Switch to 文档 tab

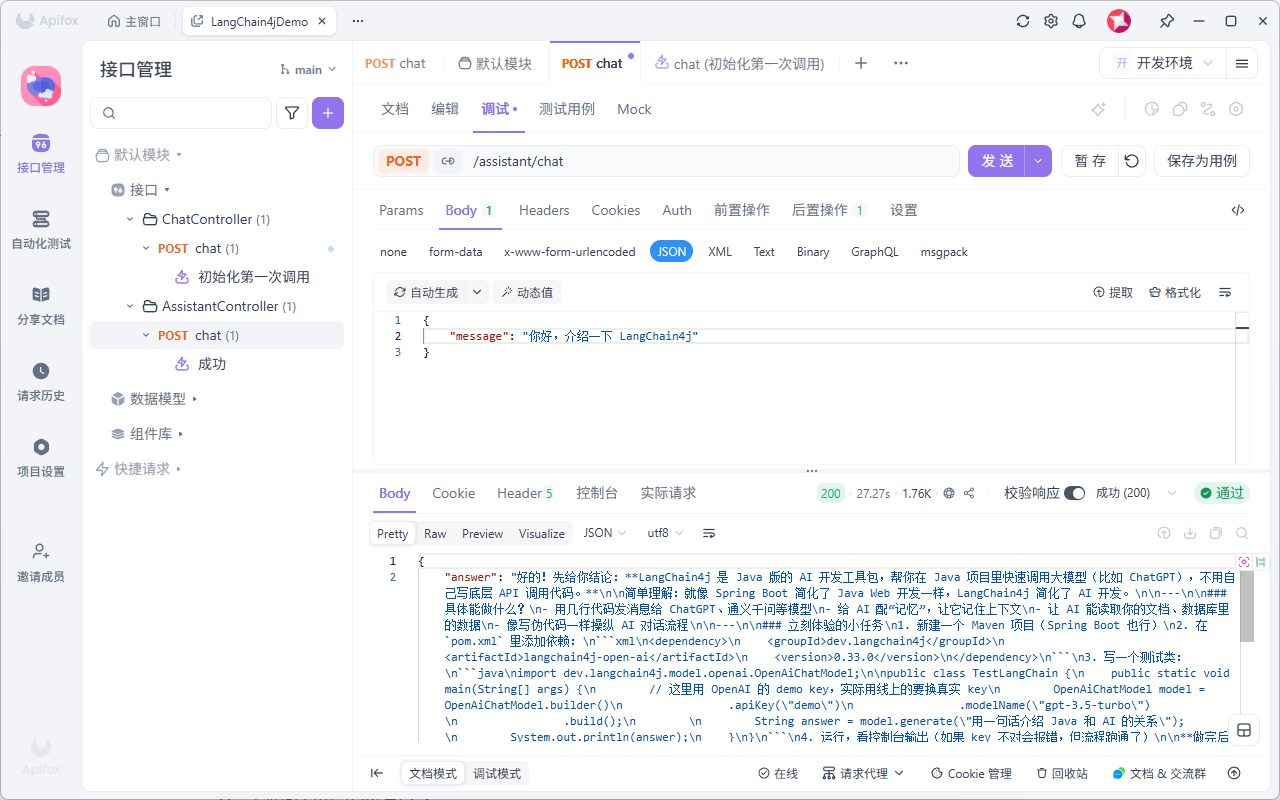tap(395, 109)
